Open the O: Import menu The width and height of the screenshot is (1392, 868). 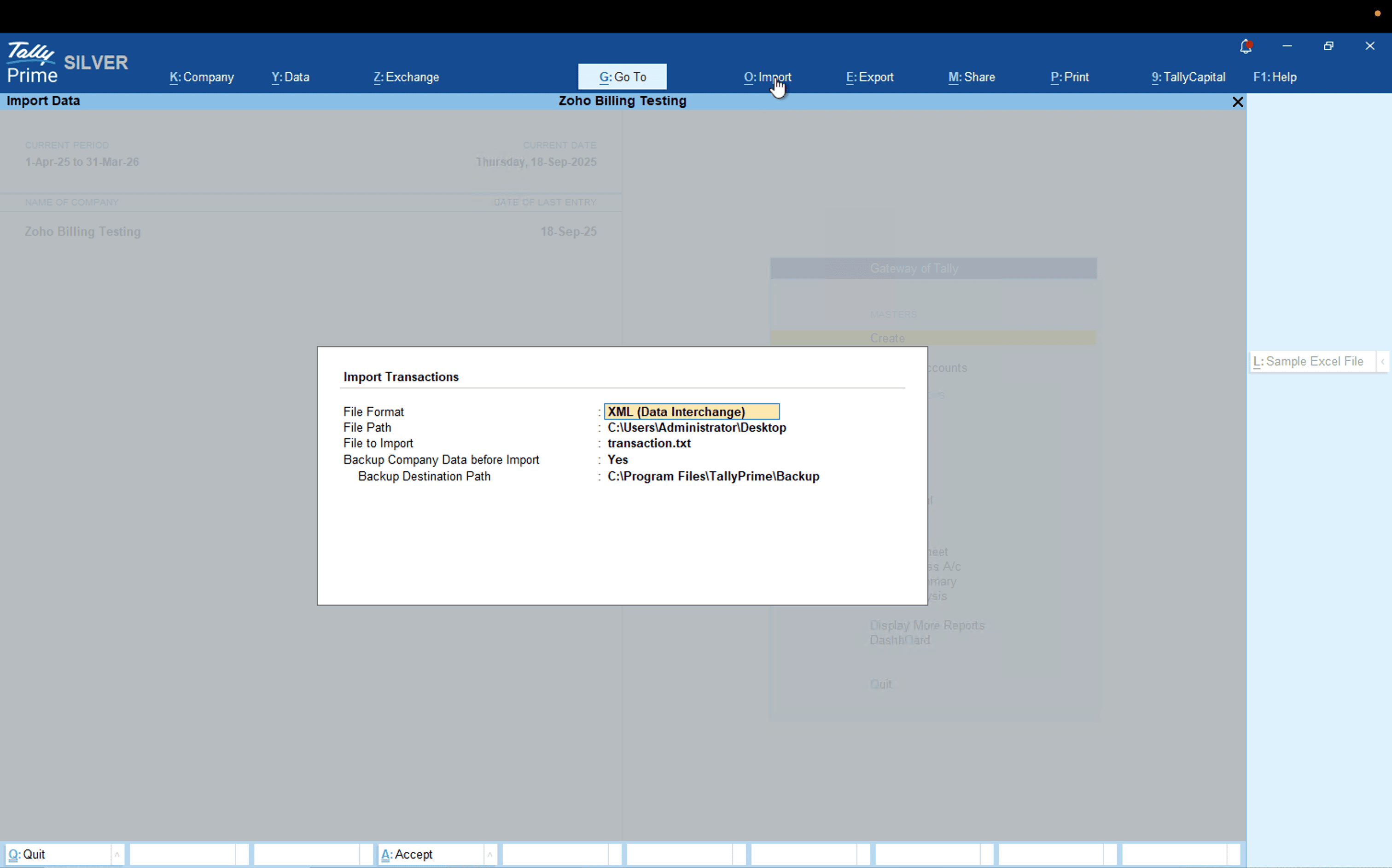tap(767, 77)
